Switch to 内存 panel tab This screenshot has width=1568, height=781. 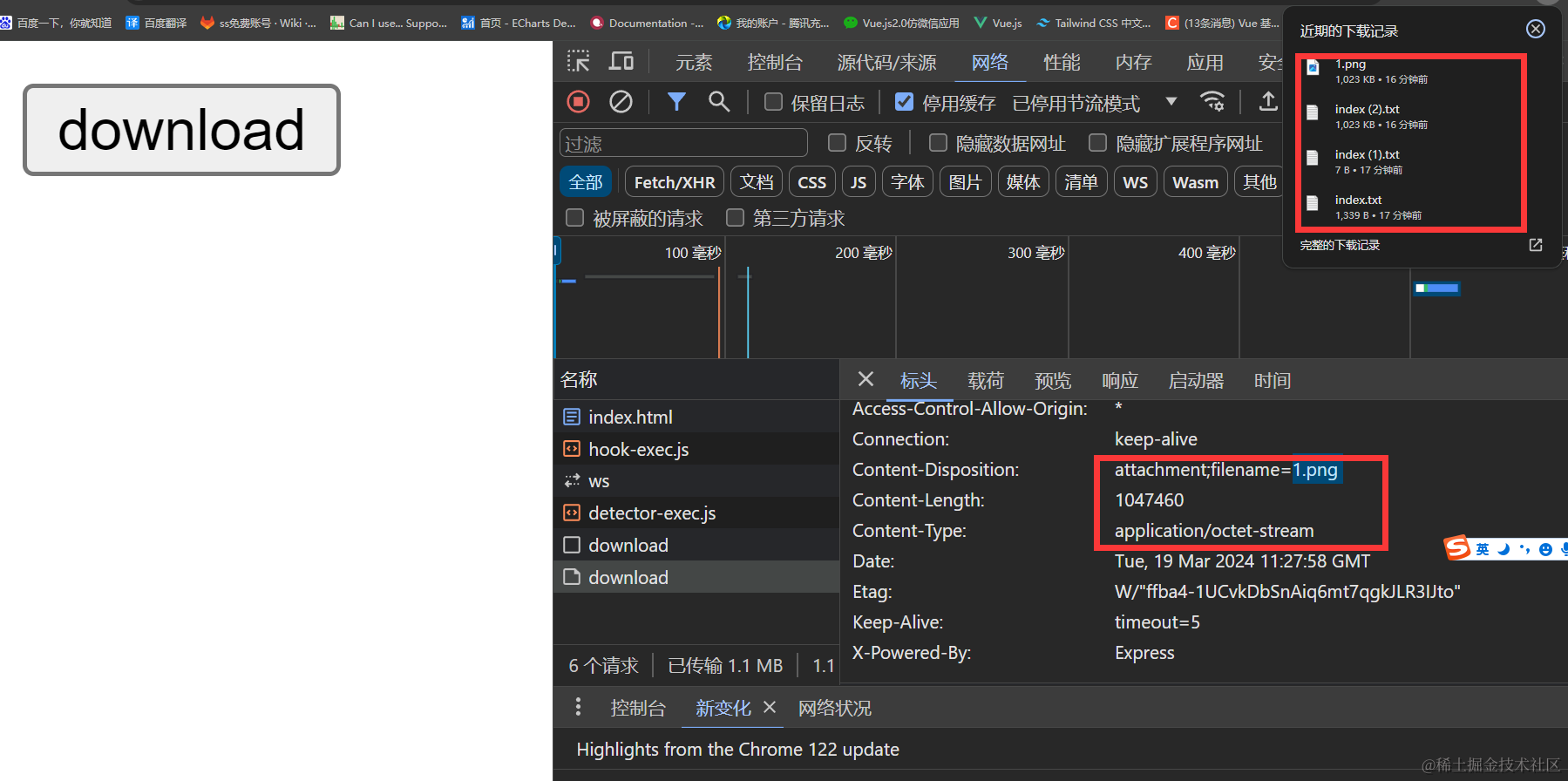(x=1133, y=62)
